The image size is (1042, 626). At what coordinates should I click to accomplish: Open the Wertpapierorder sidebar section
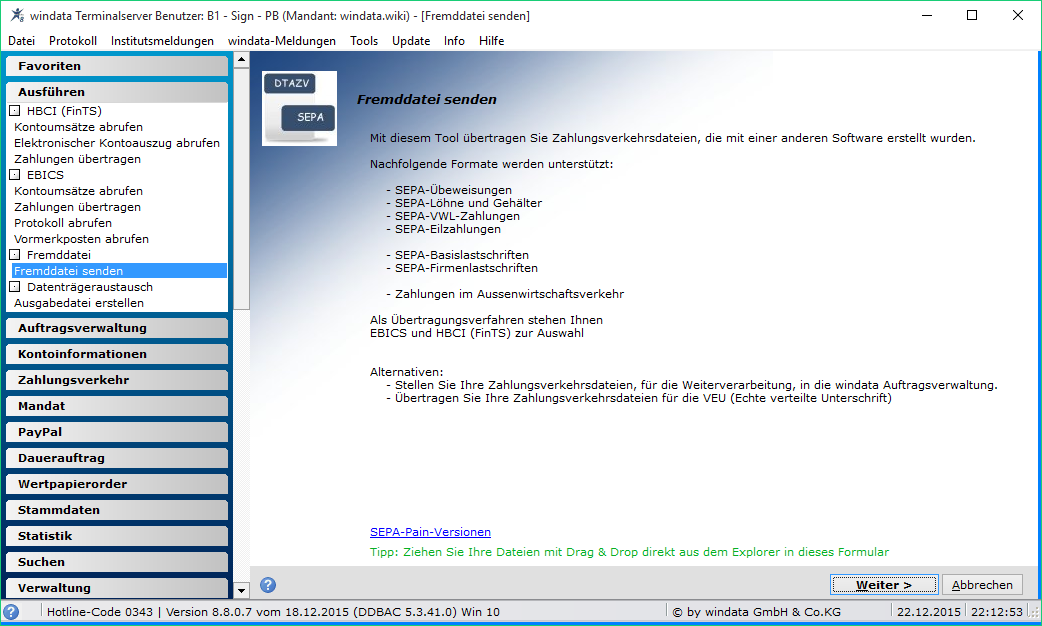[x=117, y=484]
